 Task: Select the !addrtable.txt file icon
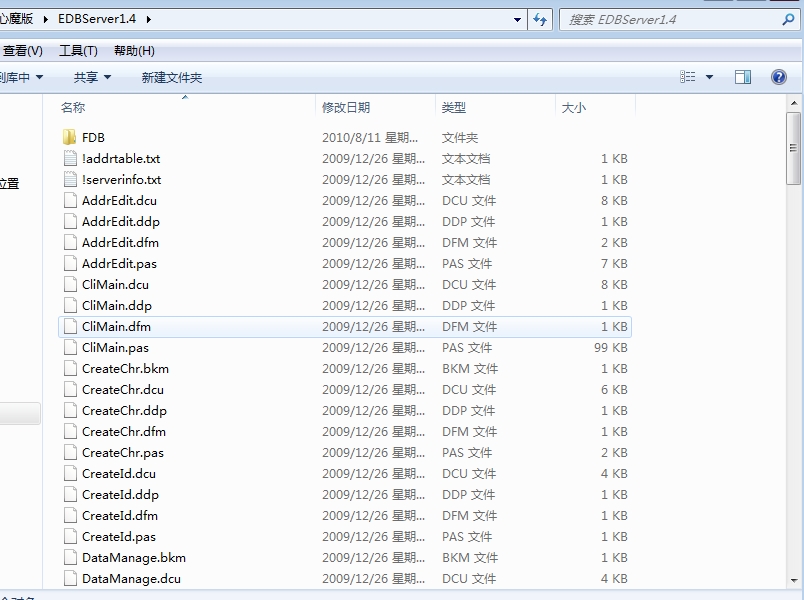tap(69, 158)
